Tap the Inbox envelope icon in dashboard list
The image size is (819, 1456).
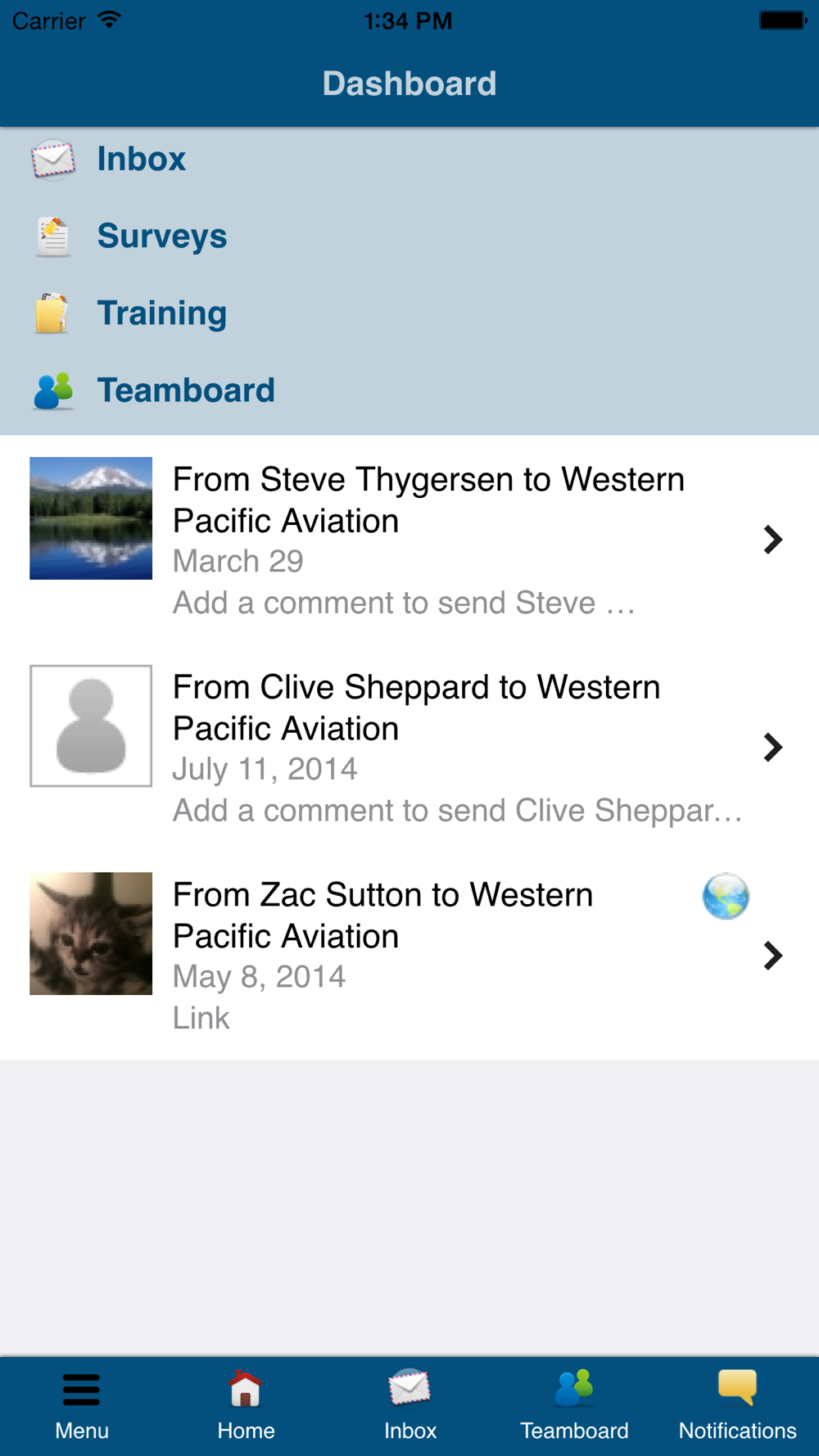(x=53, y=159)
